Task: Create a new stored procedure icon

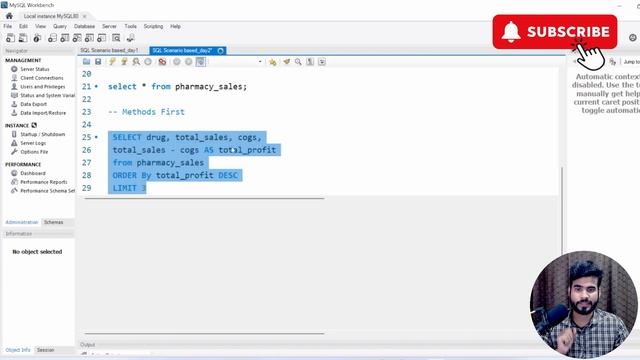Action: point(89,38)
